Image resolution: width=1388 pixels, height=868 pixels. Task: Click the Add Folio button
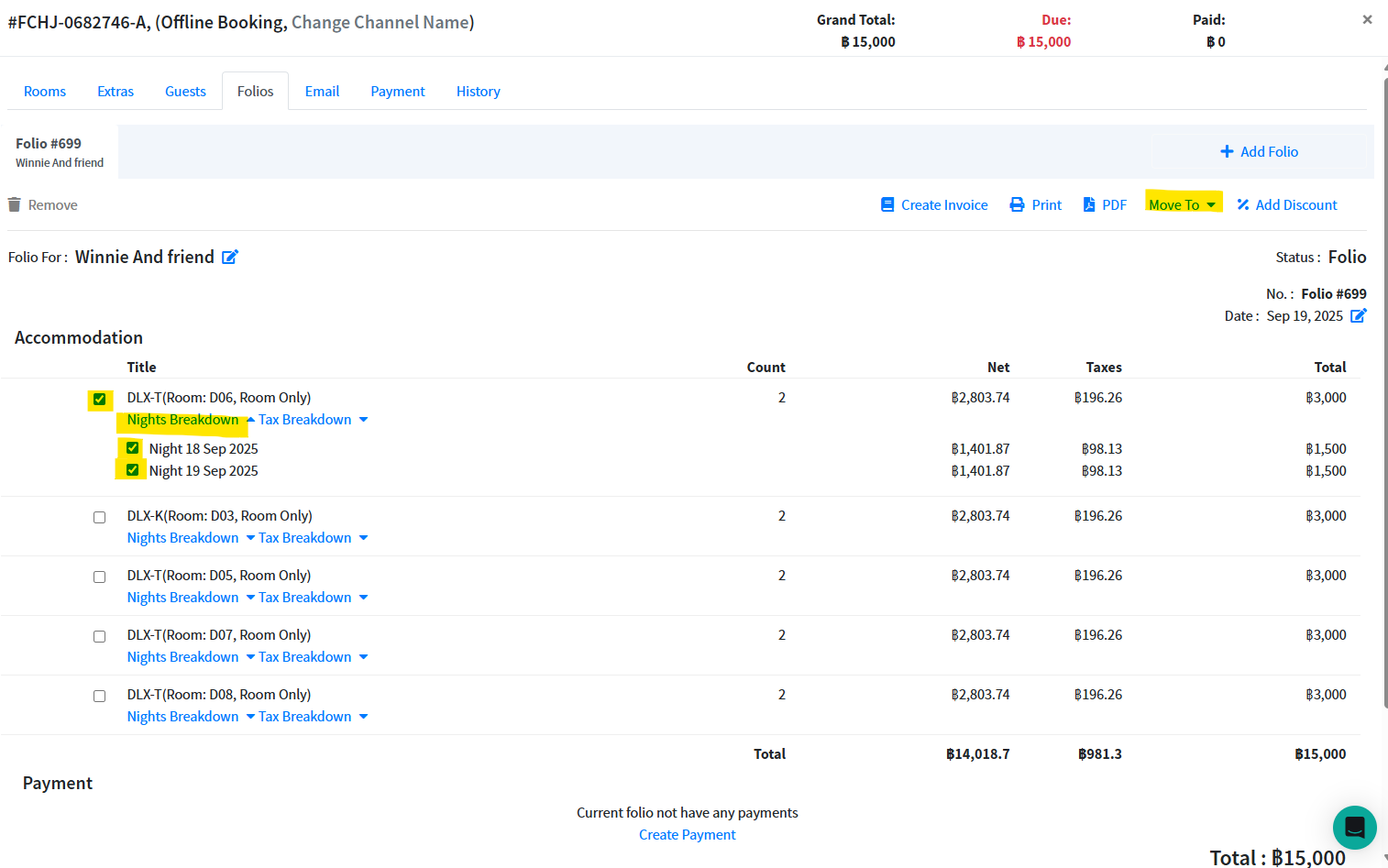pos(1259,152)
